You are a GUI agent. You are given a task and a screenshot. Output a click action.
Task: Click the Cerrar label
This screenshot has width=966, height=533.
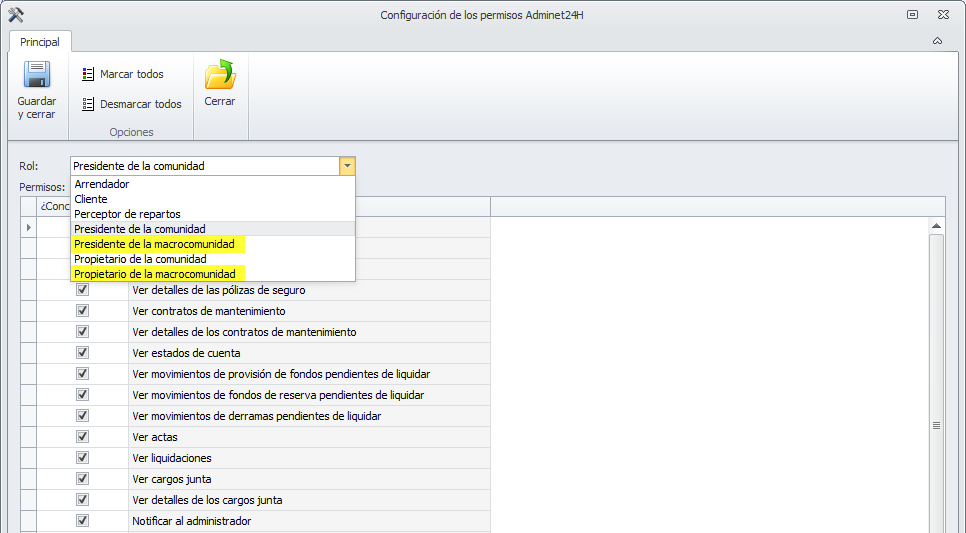(220, 101)
